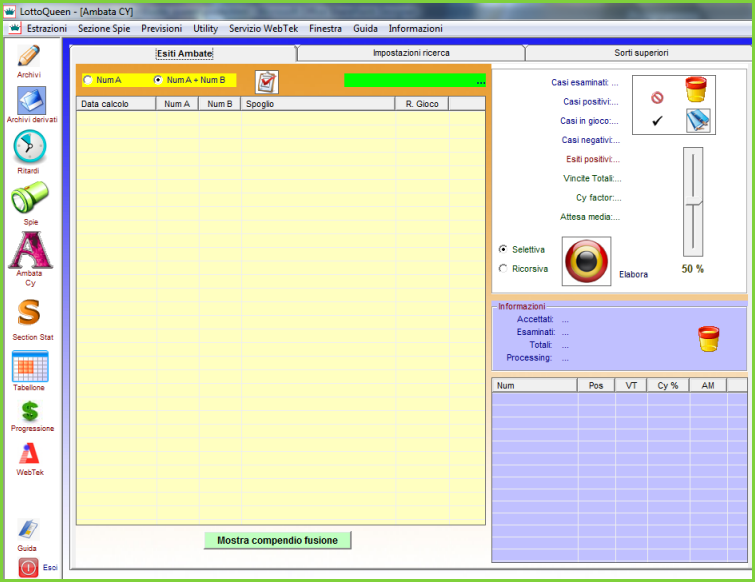Switch to Impostazioni ricerca tab
This screenshot has width=755, height=582.
coord(411,53)
